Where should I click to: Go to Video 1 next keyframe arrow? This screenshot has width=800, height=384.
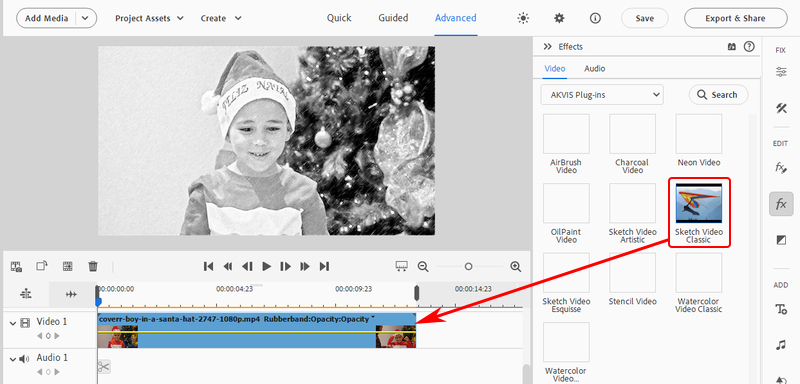coord(57,336)
